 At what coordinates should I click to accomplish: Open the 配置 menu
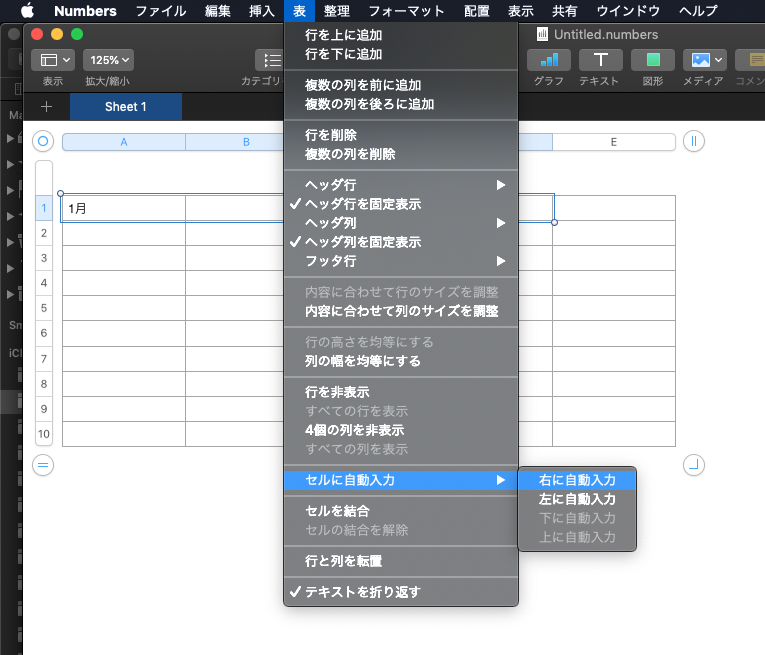point(477,10)
